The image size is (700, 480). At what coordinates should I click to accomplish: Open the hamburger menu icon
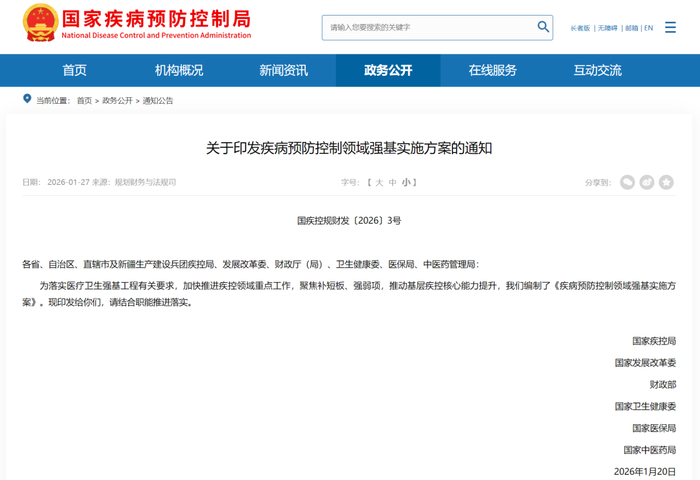click(670, 27)
